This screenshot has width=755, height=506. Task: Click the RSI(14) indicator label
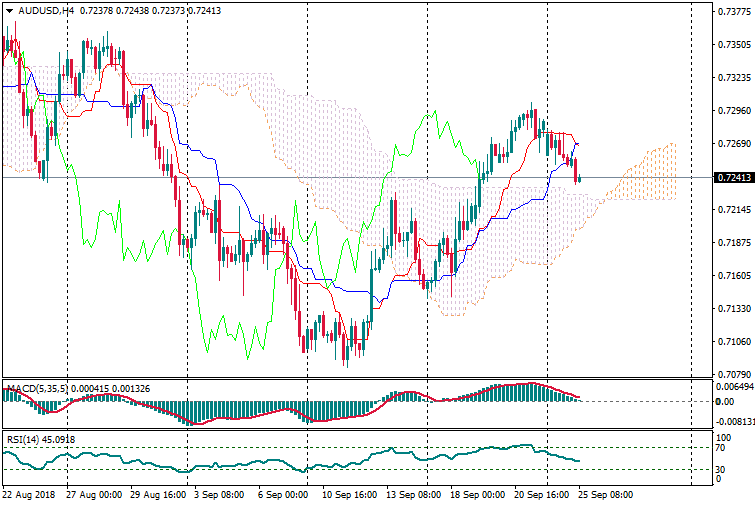24,439
